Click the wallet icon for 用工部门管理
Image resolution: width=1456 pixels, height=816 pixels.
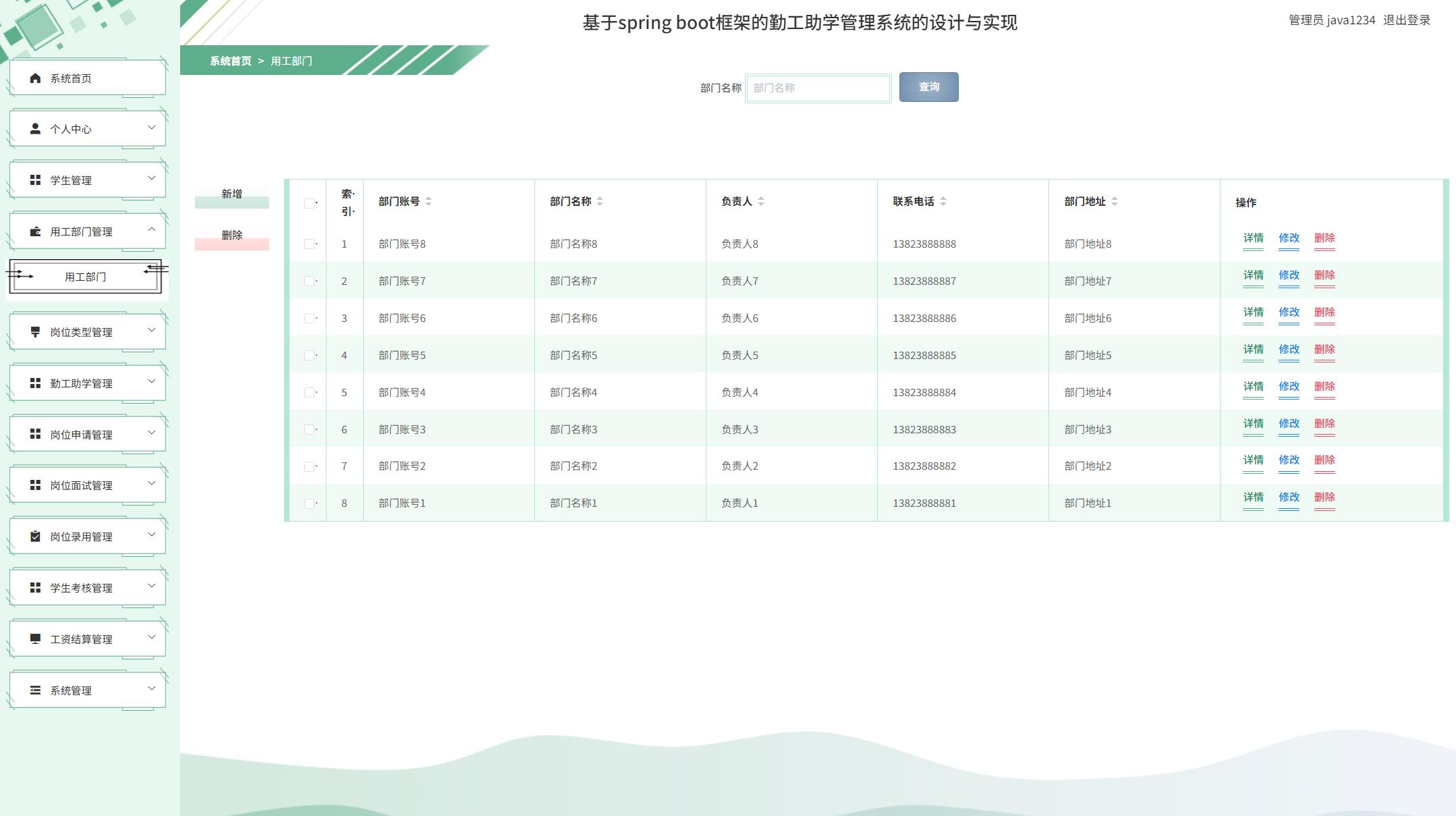click(x=36, y=232)
